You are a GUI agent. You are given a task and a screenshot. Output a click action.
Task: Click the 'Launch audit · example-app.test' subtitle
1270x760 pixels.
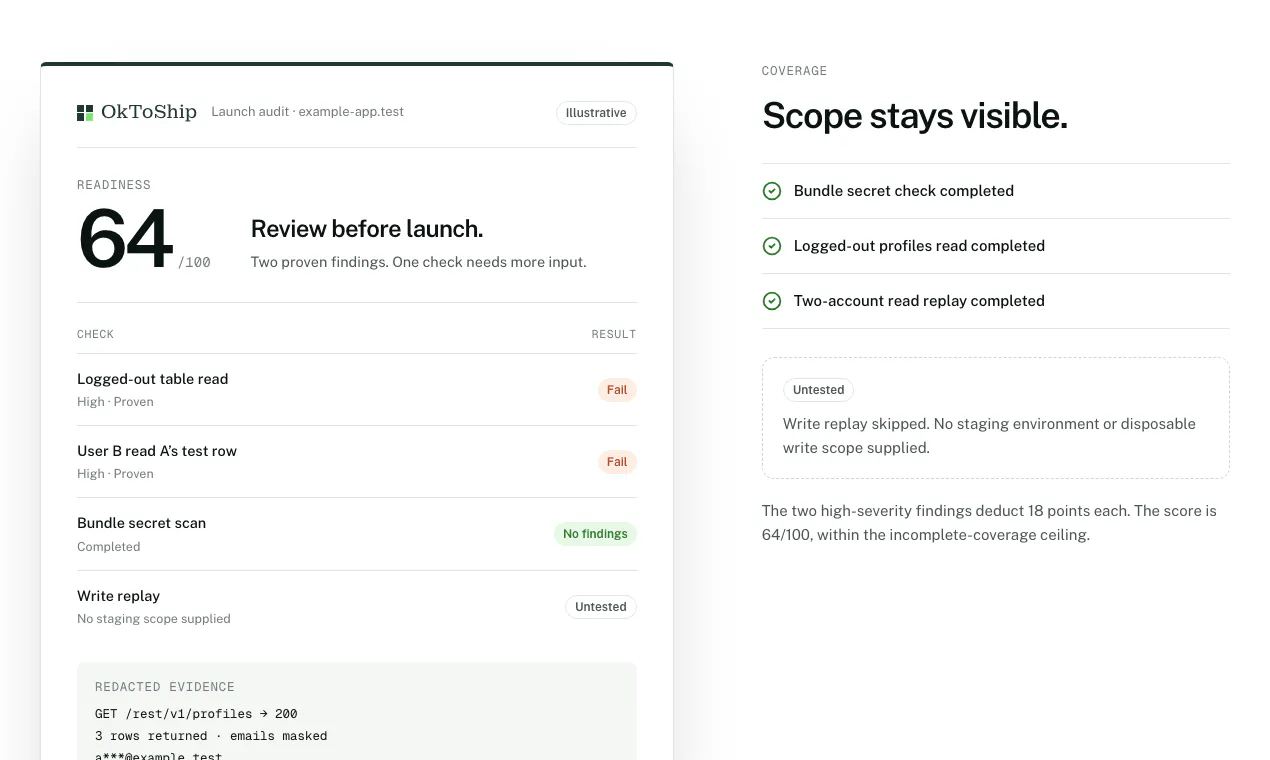click(x=308, y=112)
